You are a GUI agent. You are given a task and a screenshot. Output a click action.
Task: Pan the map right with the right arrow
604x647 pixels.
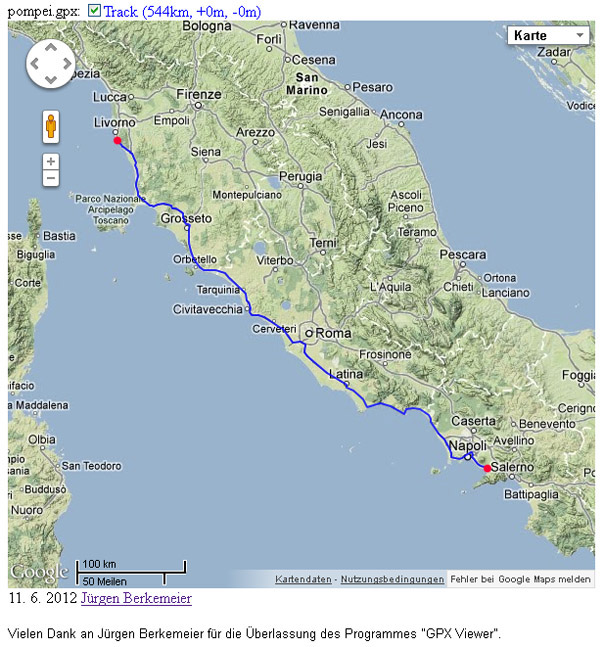pos(65,65)
